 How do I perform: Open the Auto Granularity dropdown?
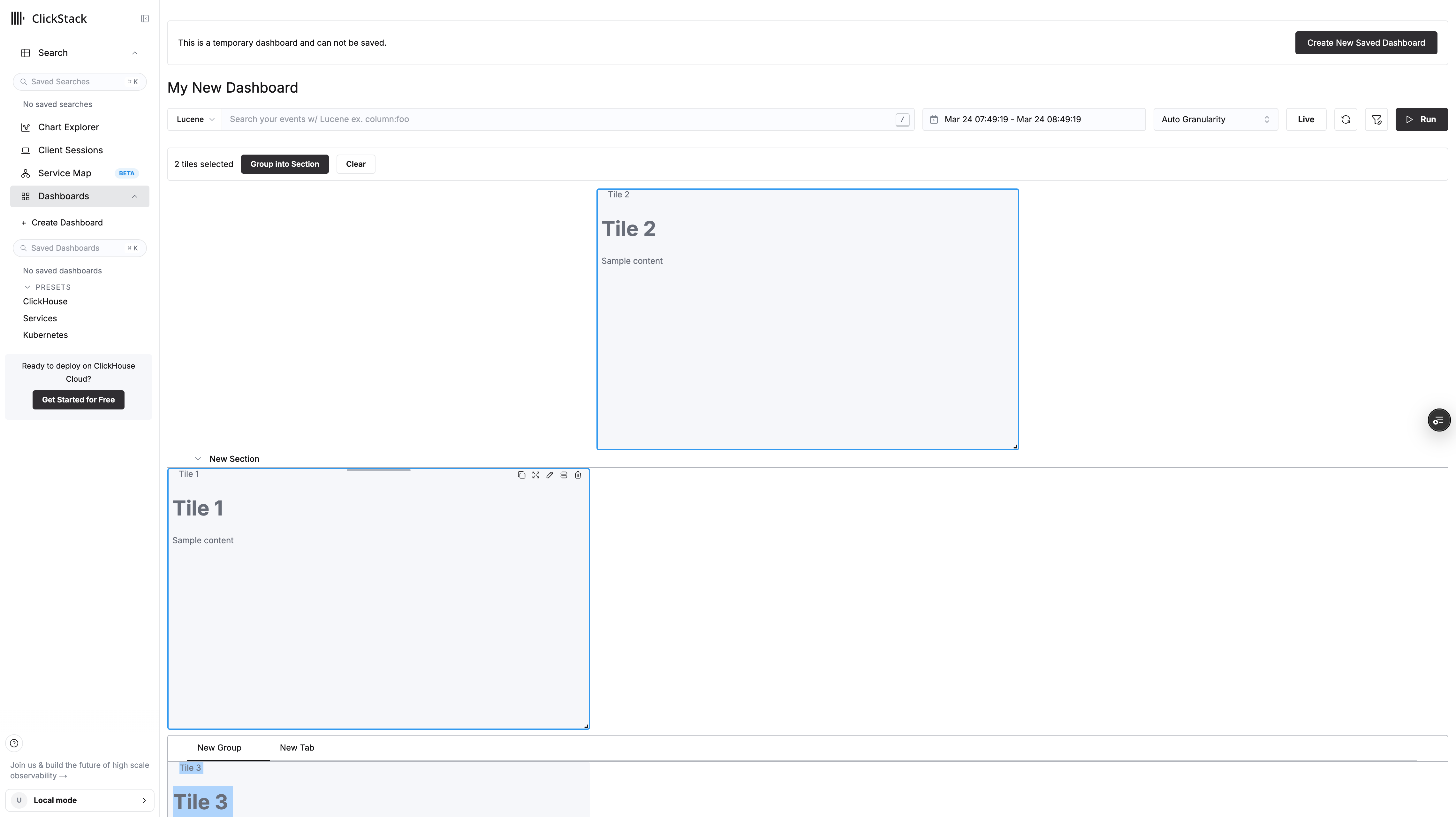coord(1215,119)
